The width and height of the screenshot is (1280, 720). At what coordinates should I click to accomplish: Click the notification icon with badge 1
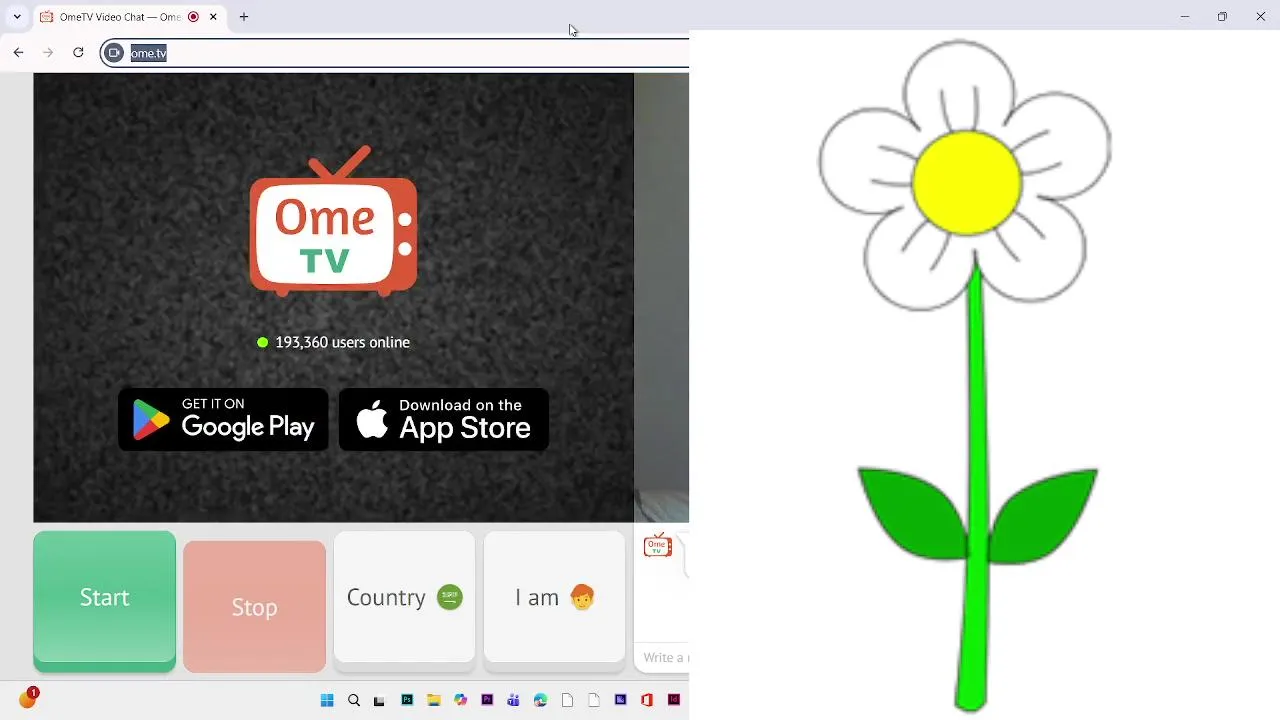(x=28, y=698)
